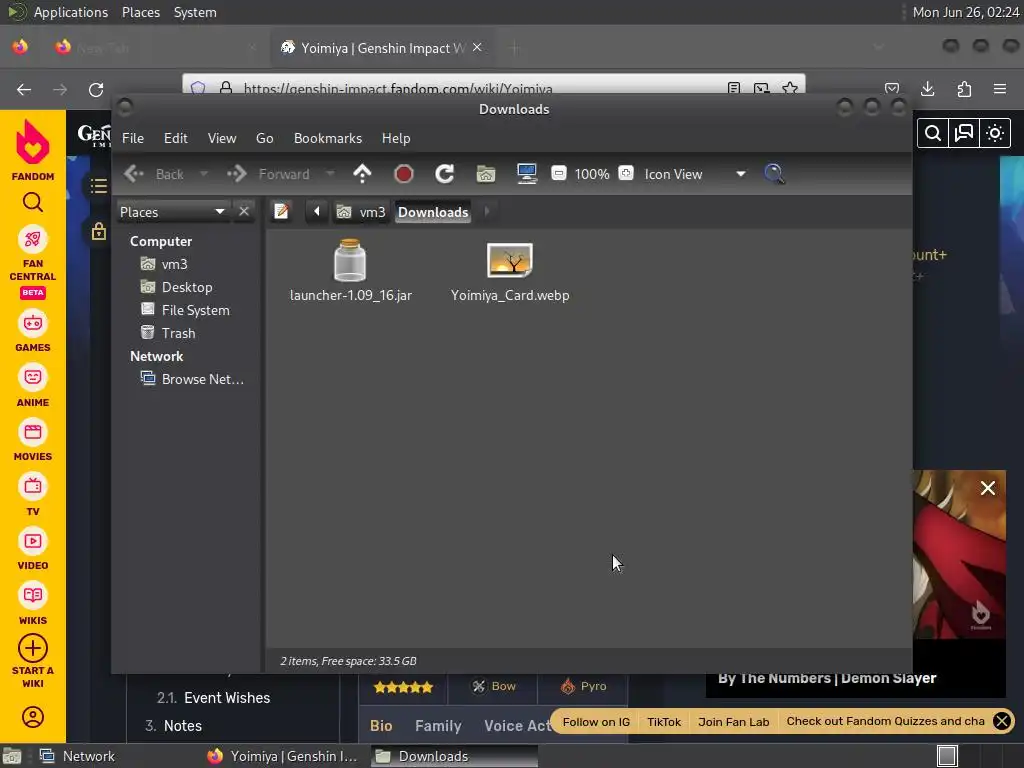This screenshot has height=768, width=1024.
Task: Open Anime icon in Fandom sidebar
Action: coord(33,377)
